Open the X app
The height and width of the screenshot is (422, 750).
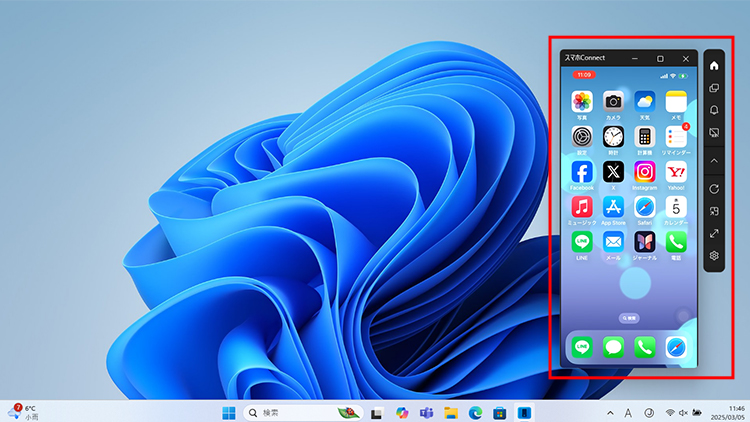click(613, 171)
